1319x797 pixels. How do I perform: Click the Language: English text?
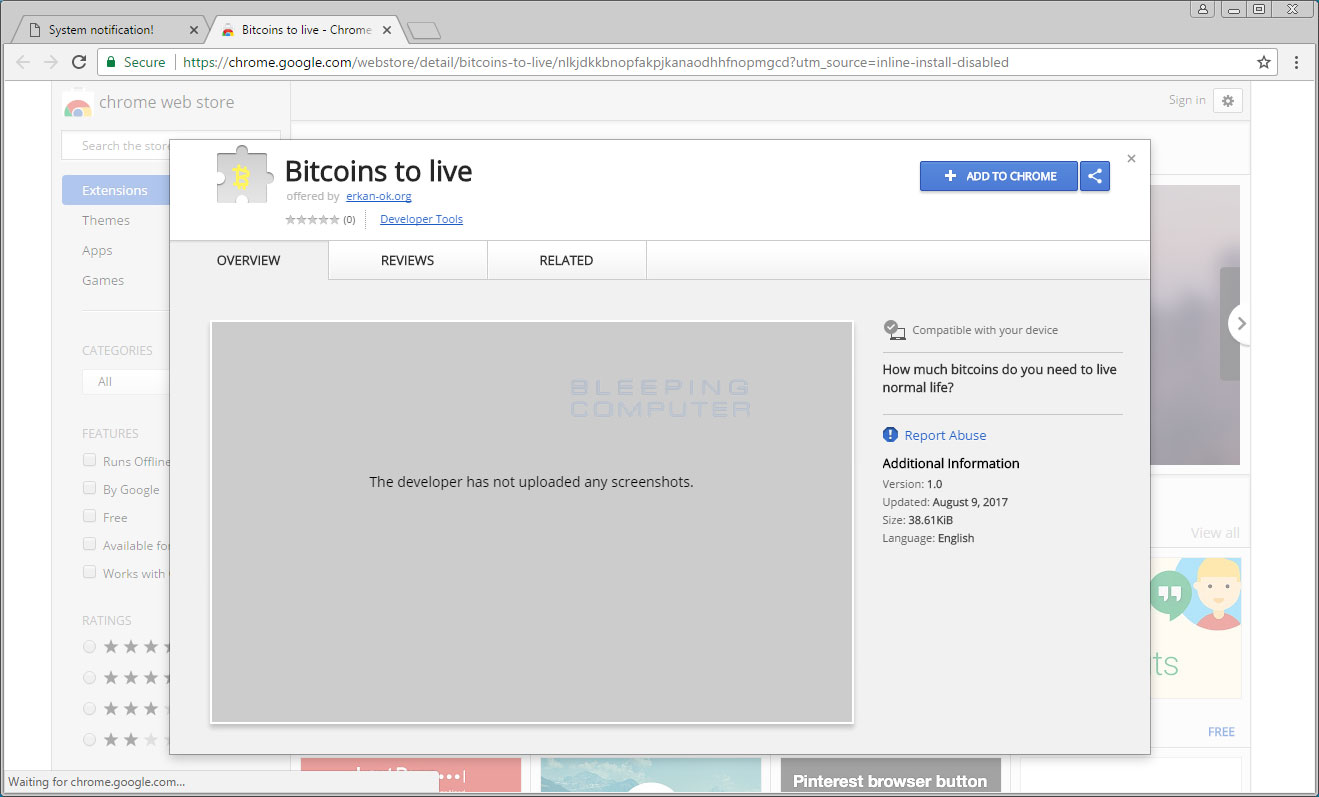click(928, 538)
